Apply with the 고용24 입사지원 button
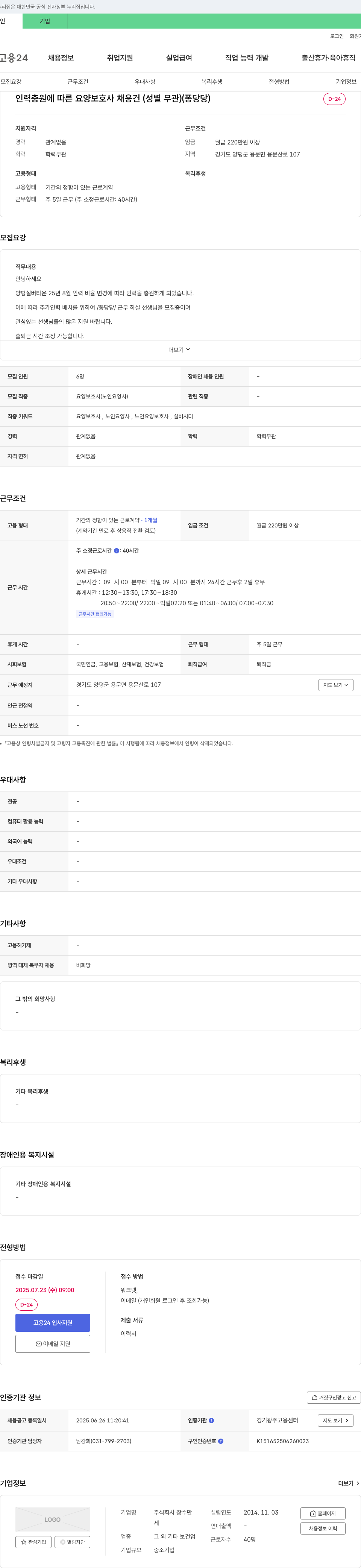 [x=52, y=1323]
